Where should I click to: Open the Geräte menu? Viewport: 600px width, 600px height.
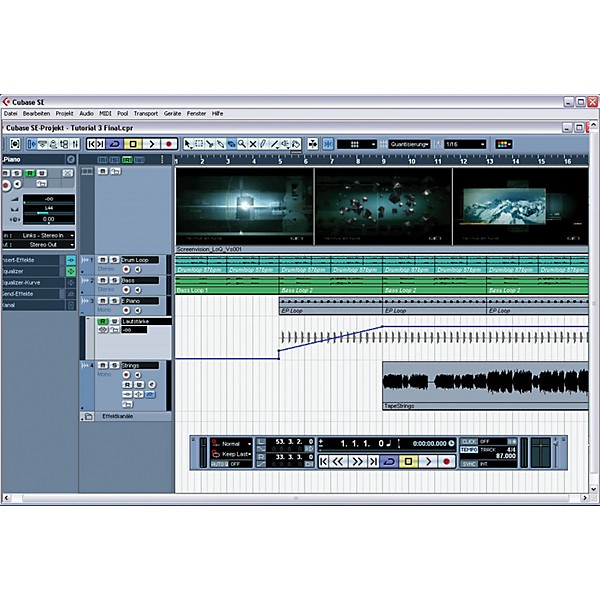coord(172,114)
